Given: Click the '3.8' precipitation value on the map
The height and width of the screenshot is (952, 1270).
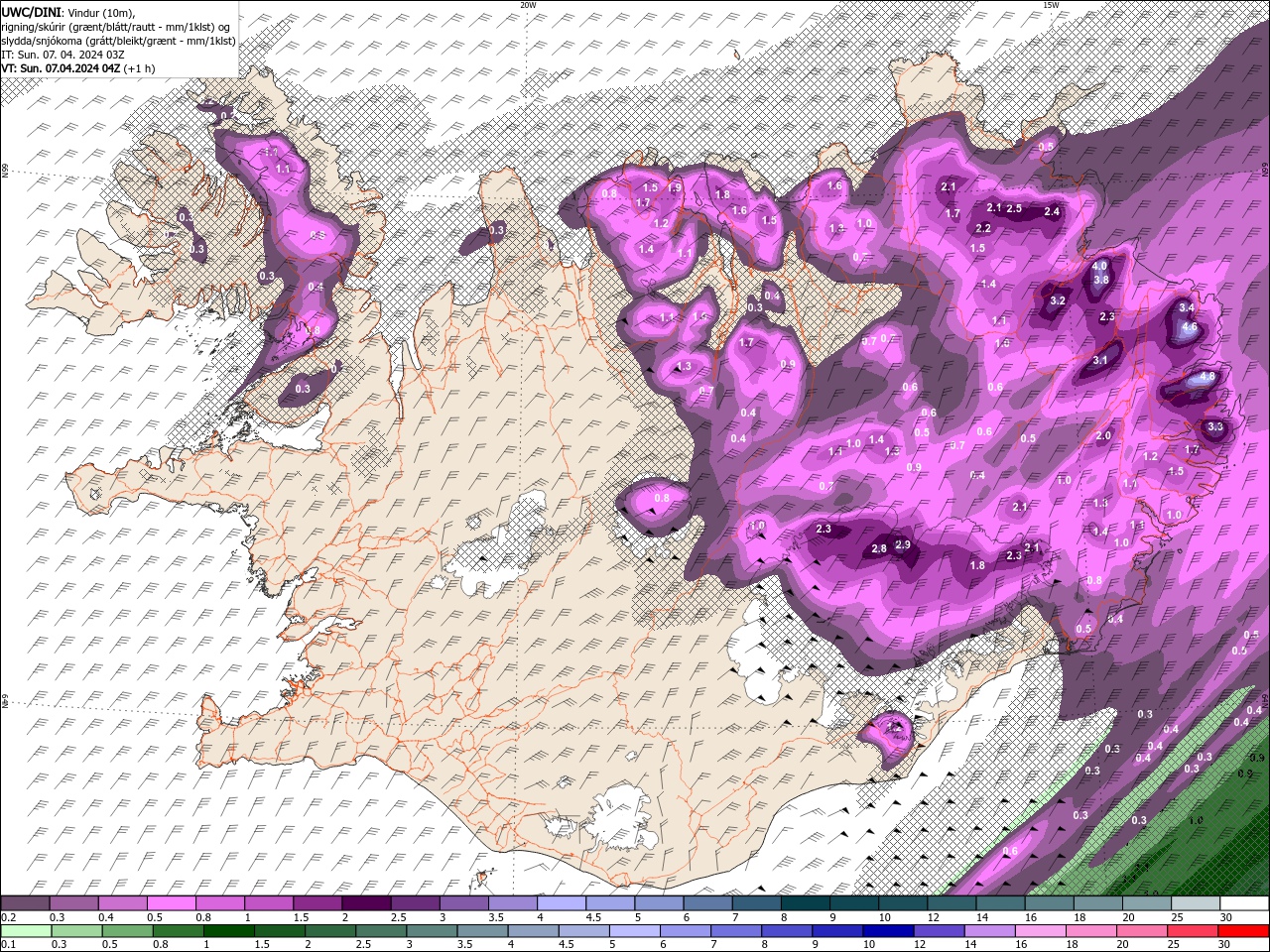Looking at the screenshot, I should (1100, 280).
